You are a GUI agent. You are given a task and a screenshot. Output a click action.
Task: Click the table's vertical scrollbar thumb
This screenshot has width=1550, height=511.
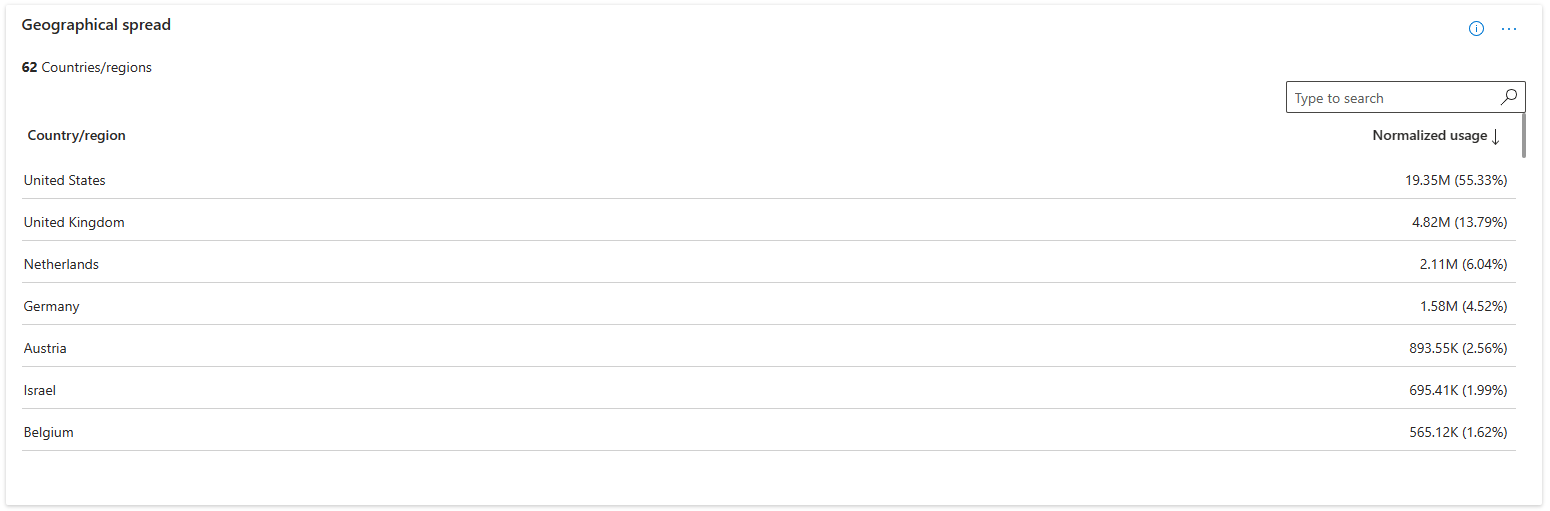point(1523,135)
